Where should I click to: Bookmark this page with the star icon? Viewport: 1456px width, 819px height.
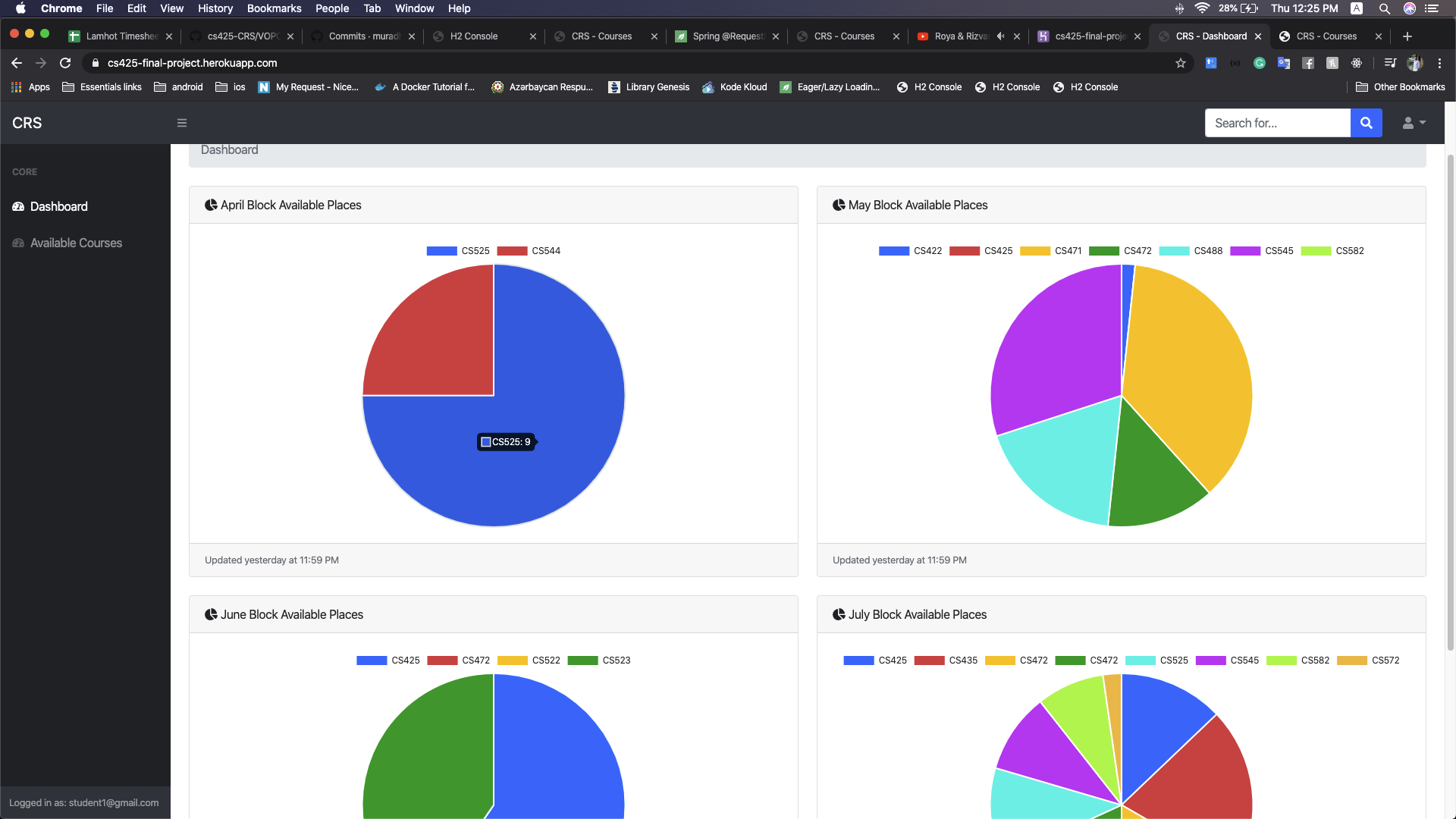click(1180, 63)
